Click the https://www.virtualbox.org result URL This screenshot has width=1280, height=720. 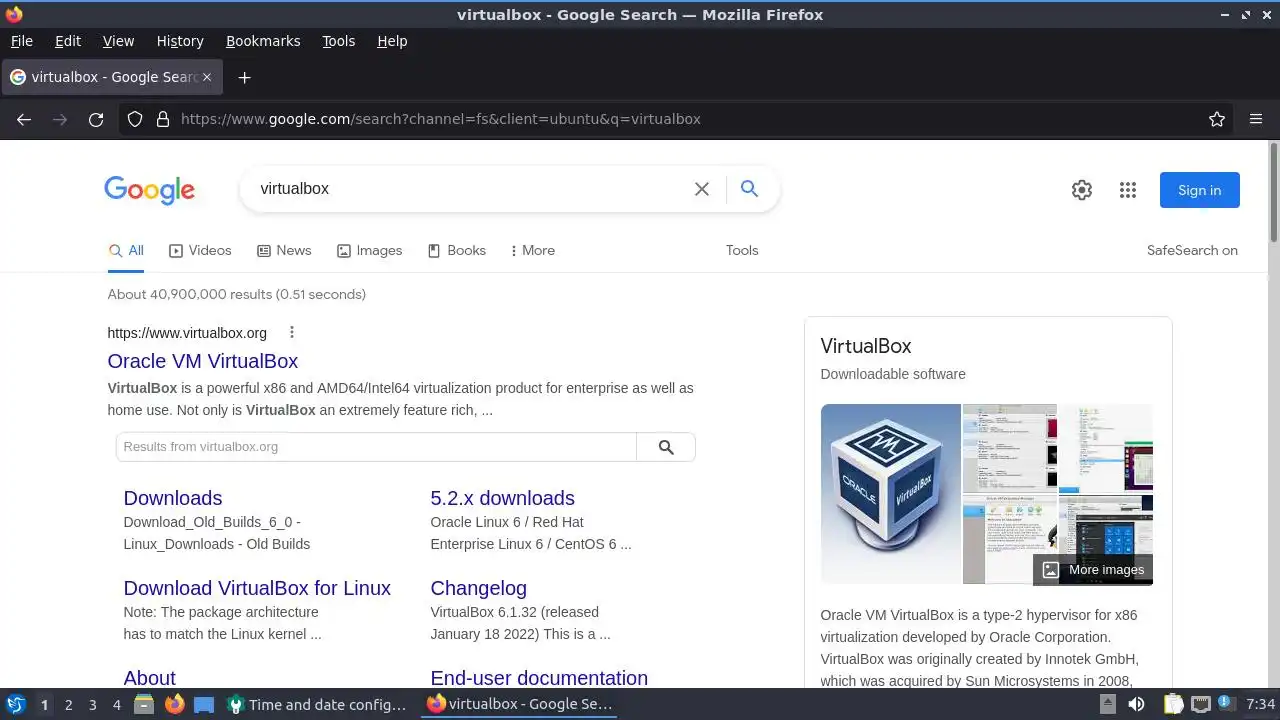[x=187, y=333]
